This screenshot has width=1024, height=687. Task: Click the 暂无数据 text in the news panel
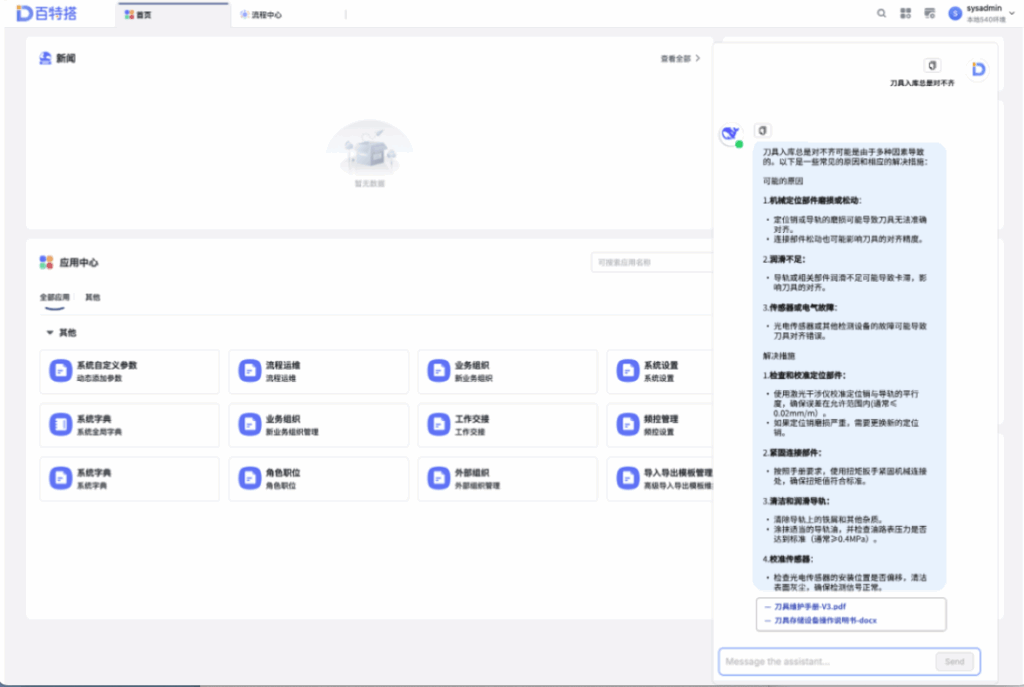click(370, 184)
